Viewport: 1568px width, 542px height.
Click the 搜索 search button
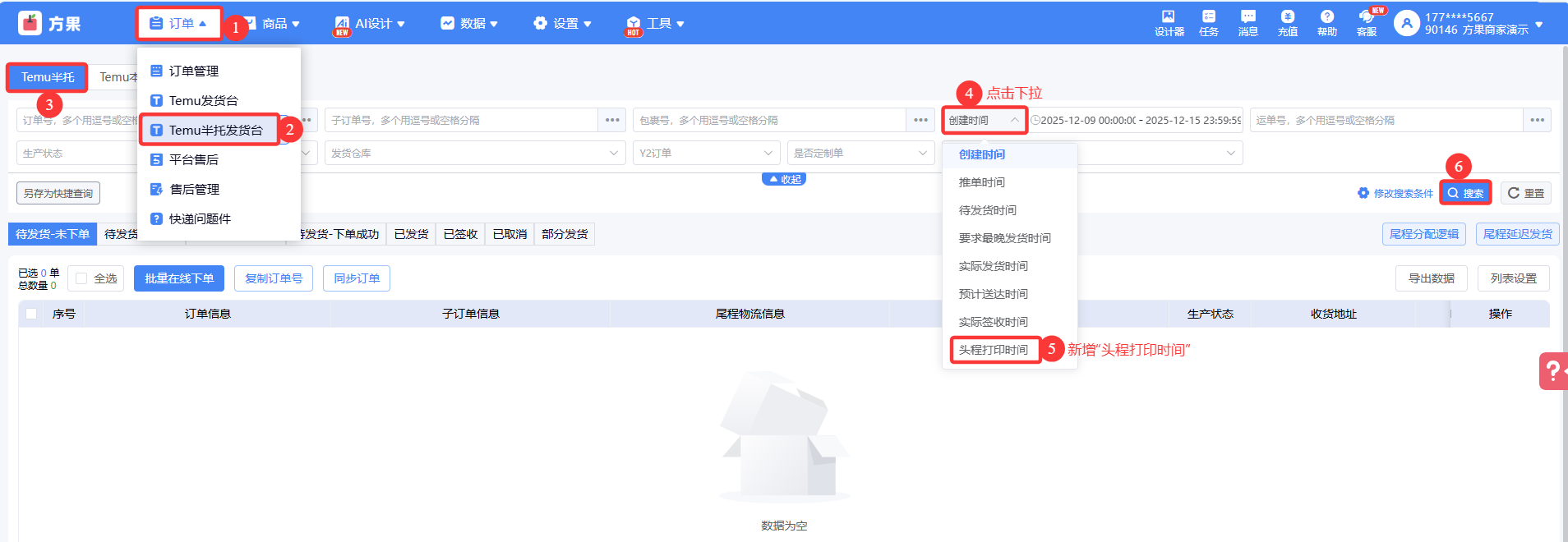1465,193
